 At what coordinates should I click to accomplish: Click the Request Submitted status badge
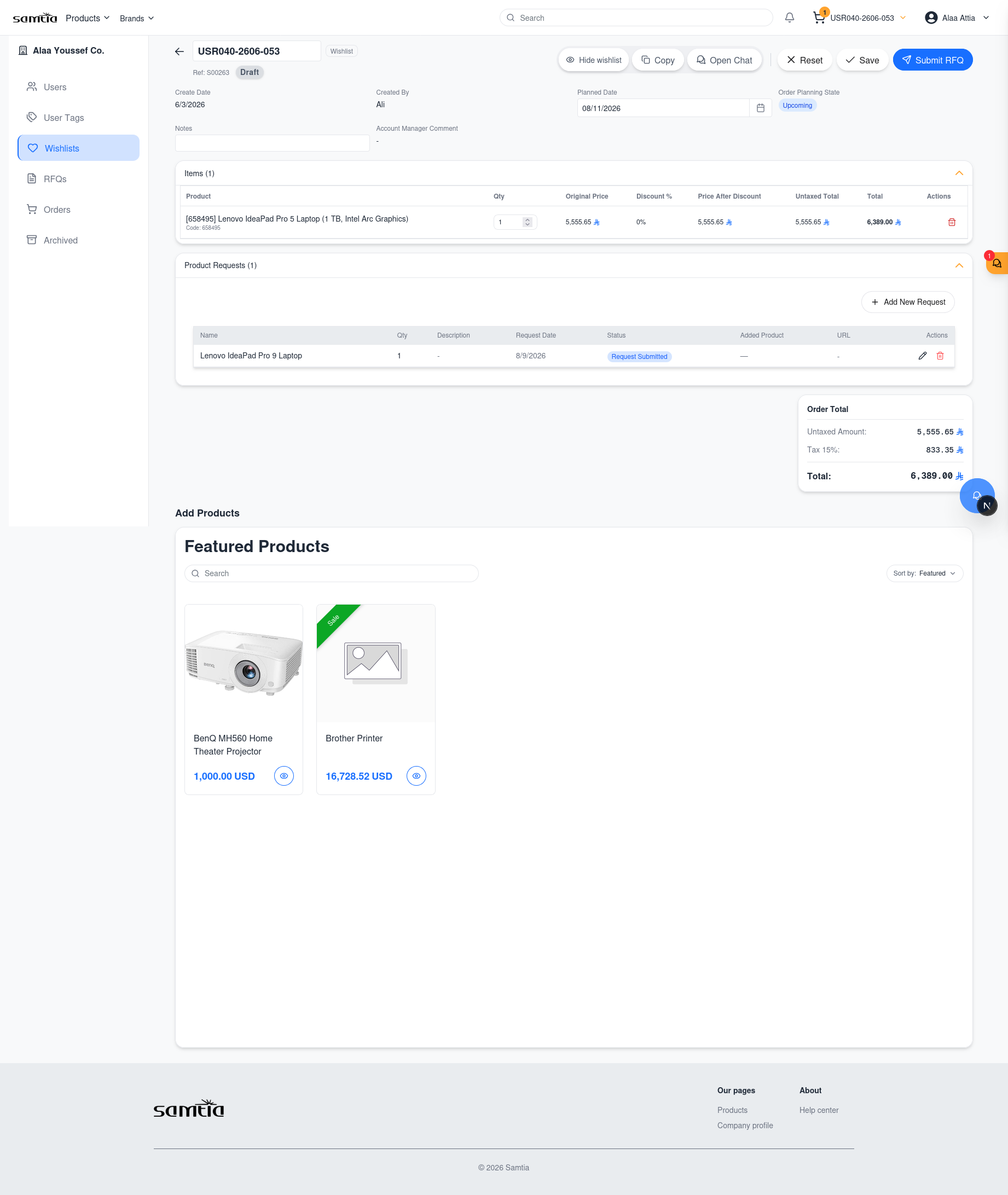[x=639, y=356]
